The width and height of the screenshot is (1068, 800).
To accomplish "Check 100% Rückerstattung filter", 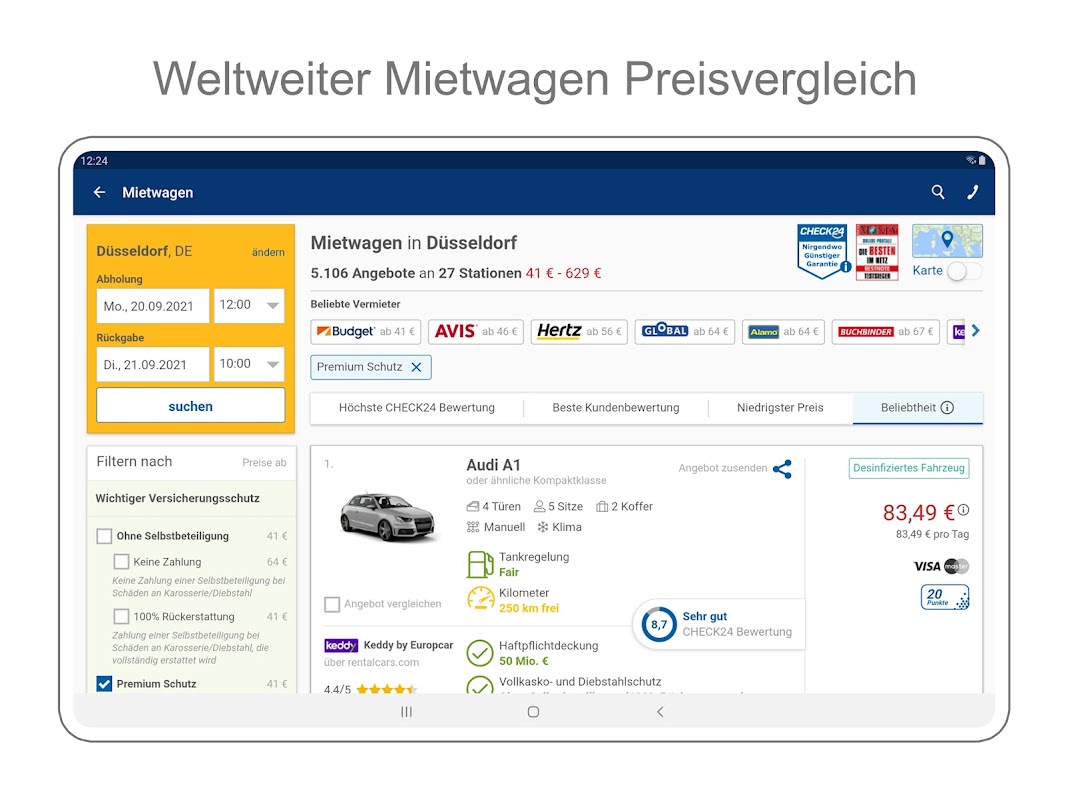I will [x=121, y=616].
